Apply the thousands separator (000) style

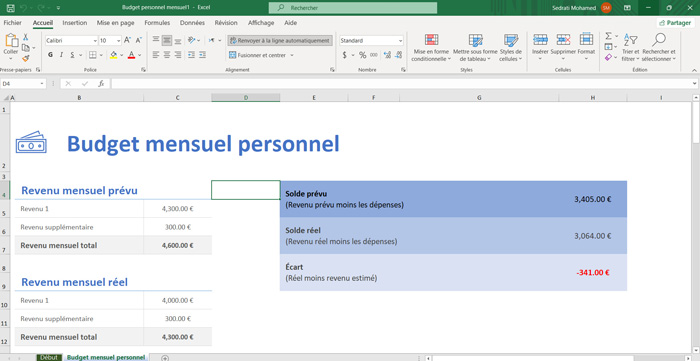[x=374, y=55]
